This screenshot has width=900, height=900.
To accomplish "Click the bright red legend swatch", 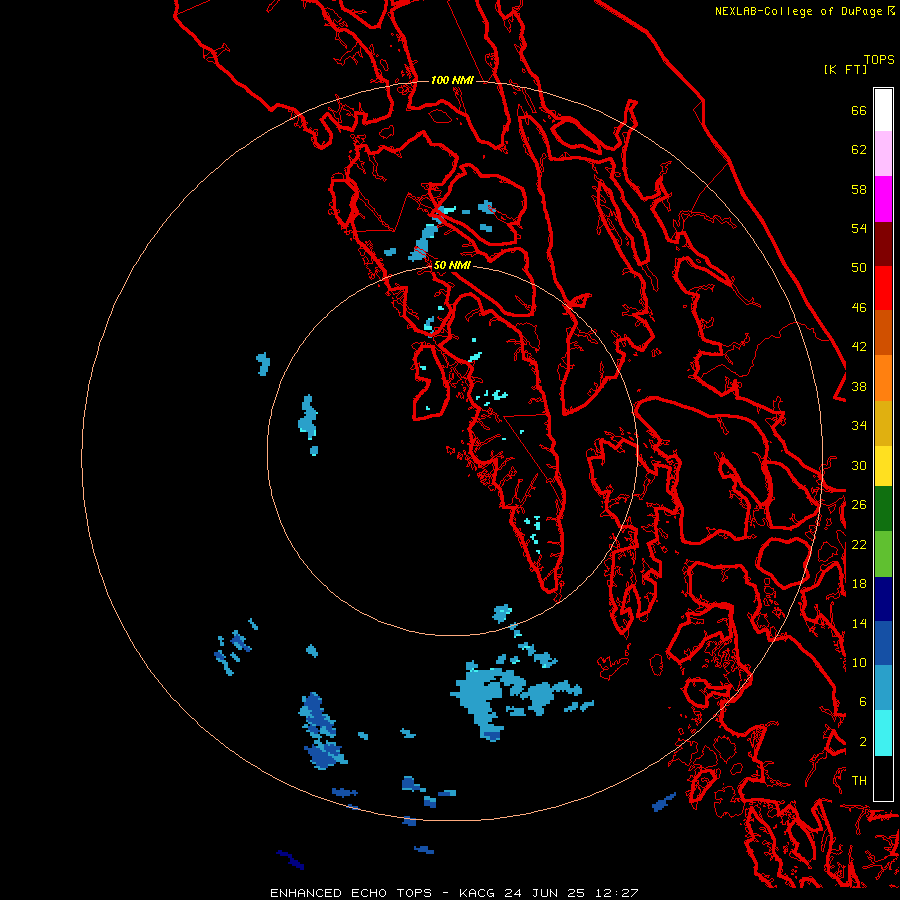I will (883, 288).
